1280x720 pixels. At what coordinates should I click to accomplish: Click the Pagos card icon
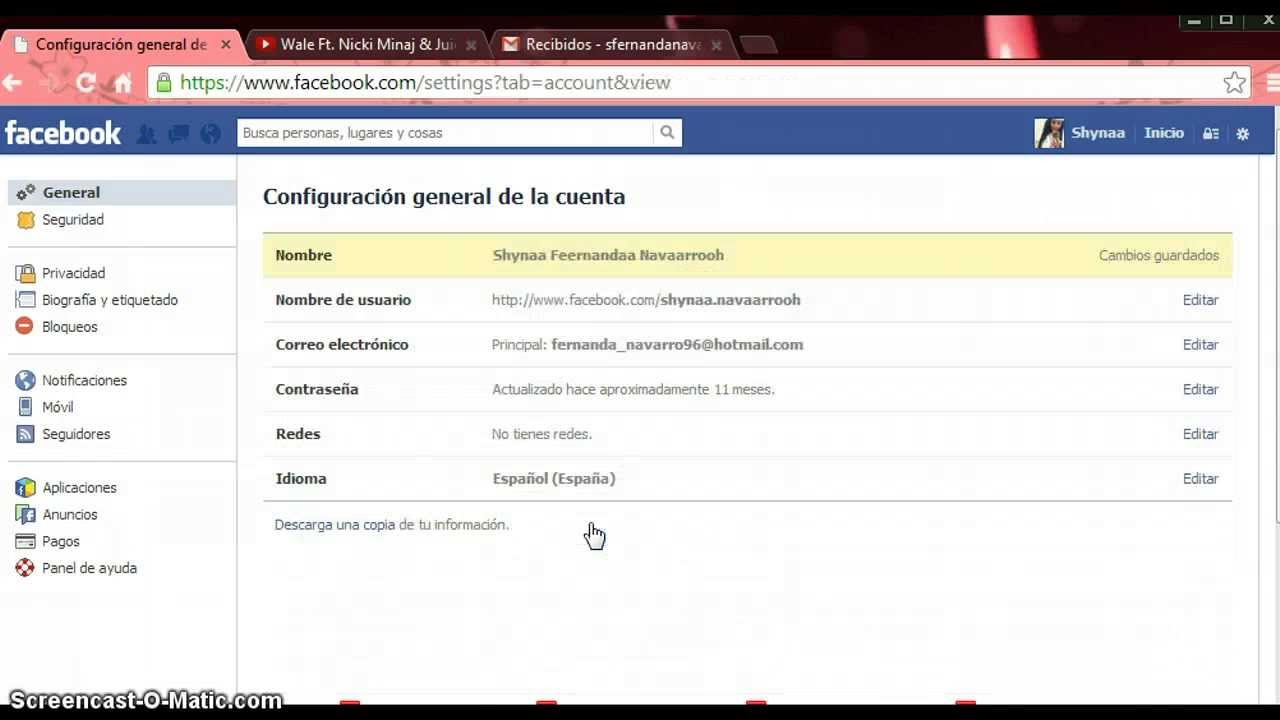point(26,541)
